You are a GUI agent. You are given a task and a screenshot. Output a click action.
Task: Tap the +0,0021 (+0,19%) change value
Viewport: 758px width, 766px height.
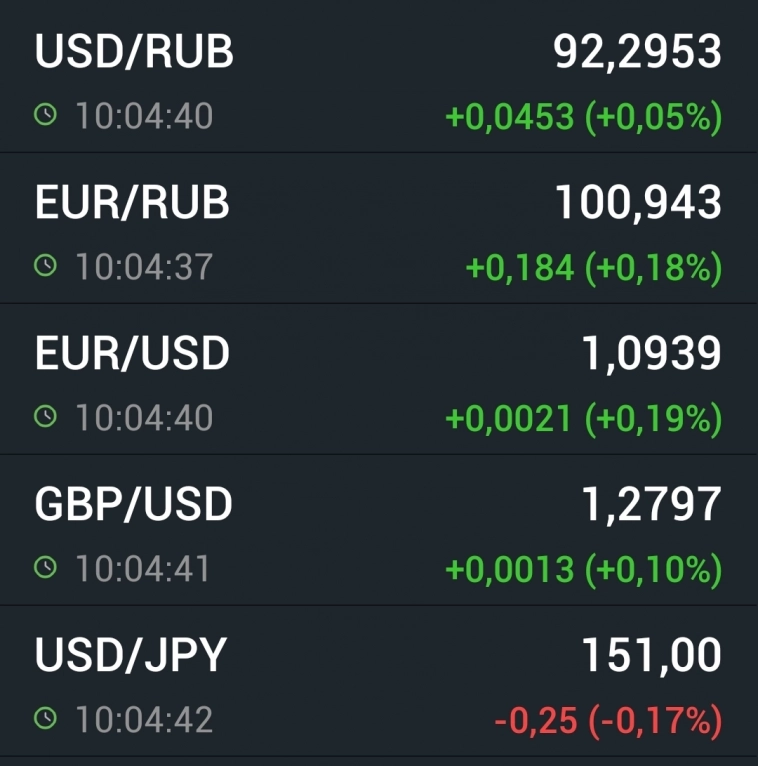coord(583,418)
